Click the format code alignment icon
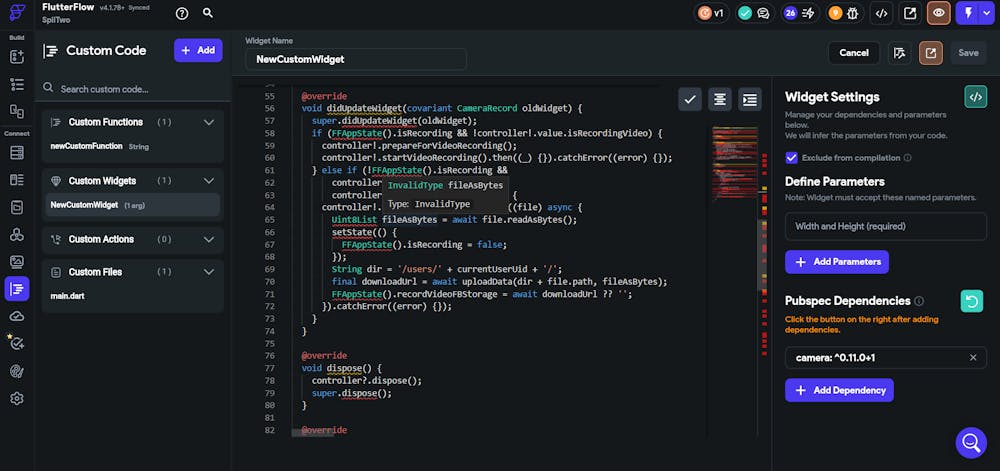 coord(719,99)
